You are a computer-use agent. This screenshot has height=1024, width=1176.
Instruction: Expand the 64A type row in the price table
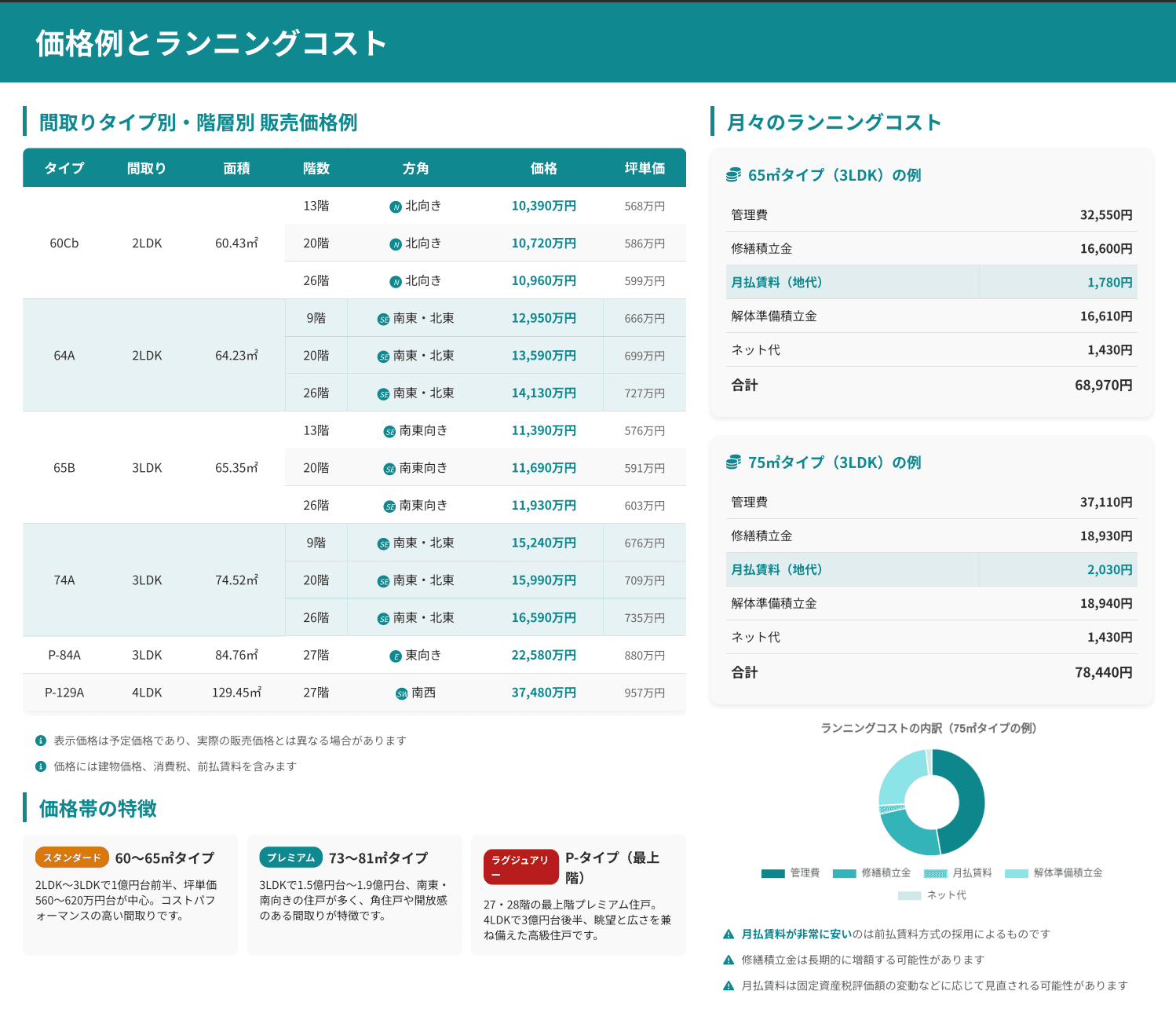(64, 355)
